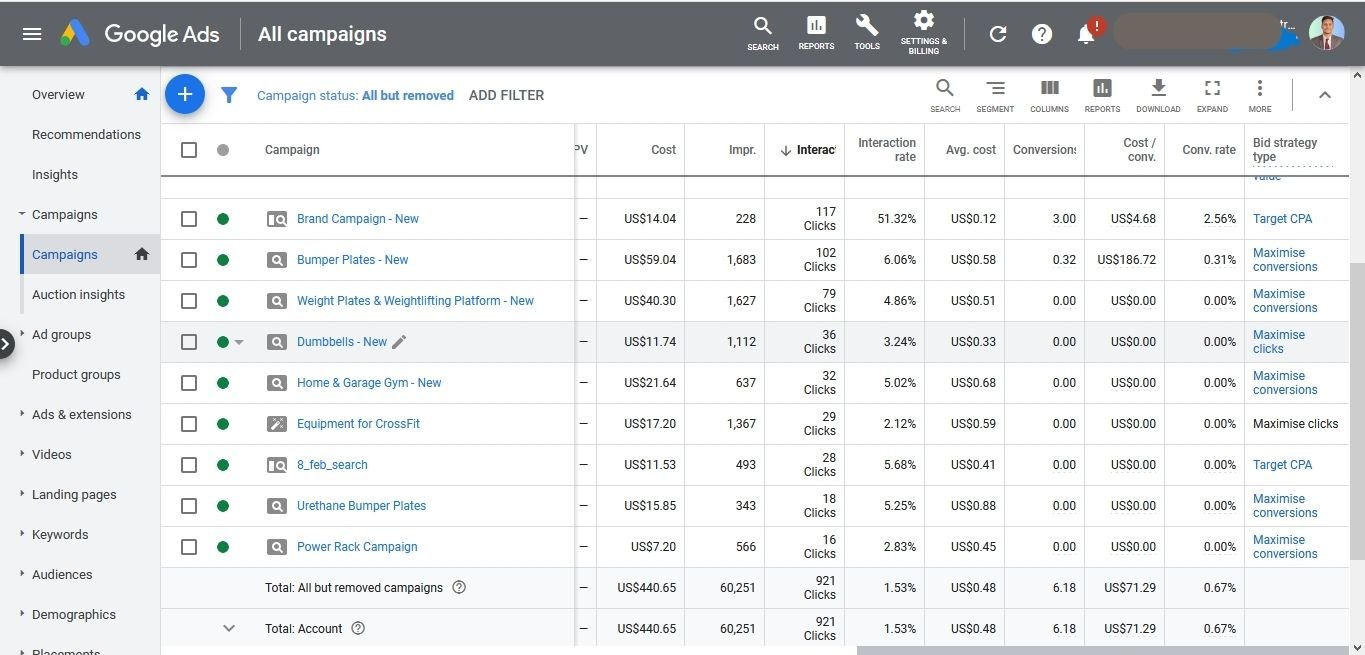Expand the Total: Account row chevron
Screen dimensions: 1365x655
229,629
